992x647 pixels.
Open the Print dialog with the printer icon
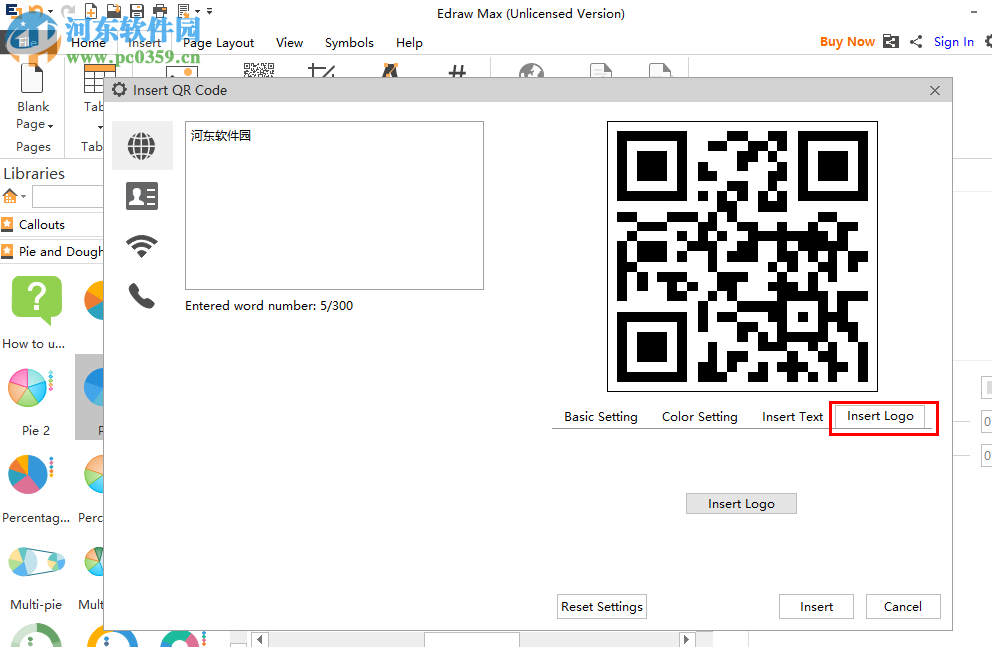click(160, 10)
